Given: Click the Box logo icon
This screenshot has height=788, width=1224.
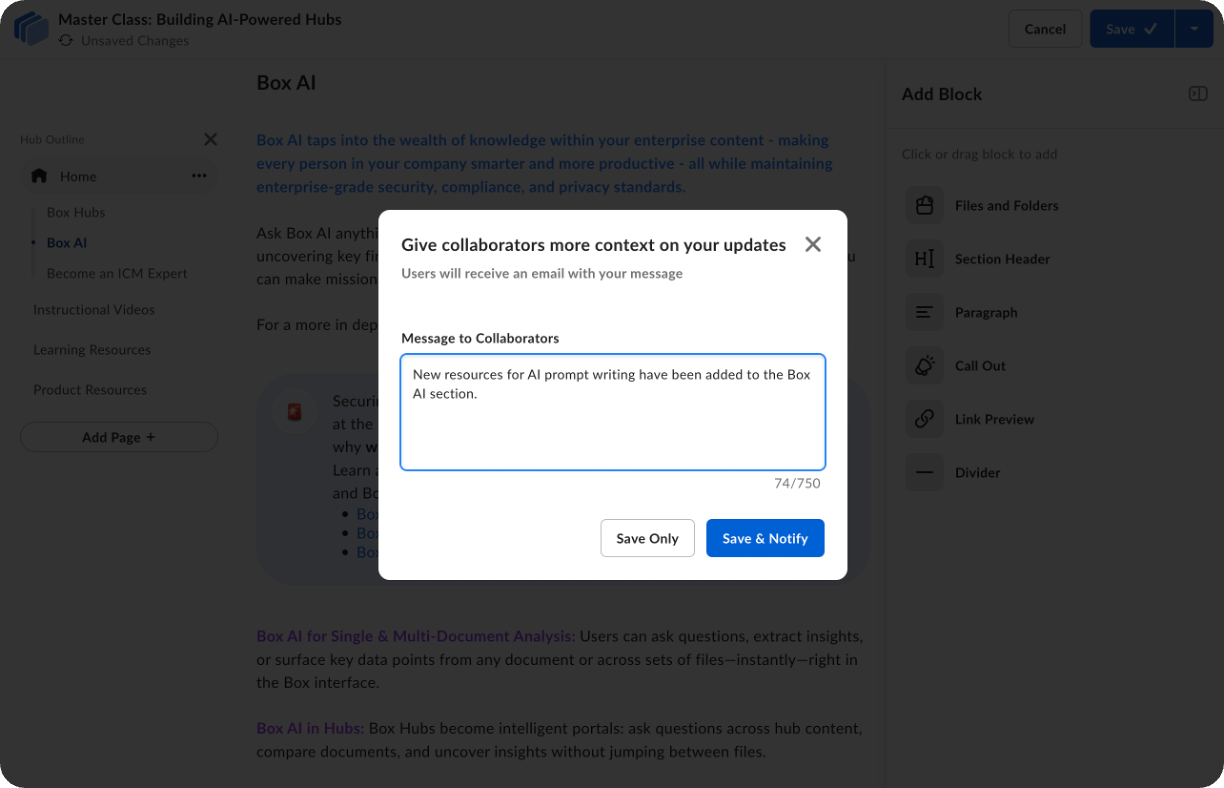Looking at the screenshot, I should [31, 29].
